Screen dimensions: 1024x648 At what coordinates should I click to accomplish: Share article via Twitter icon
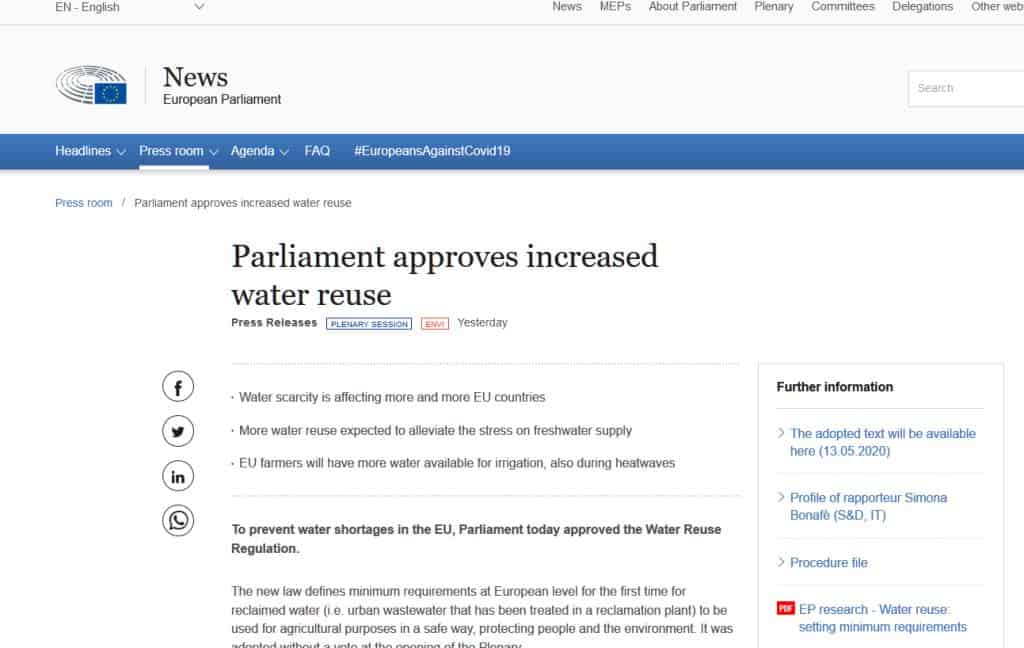[178, 431]
